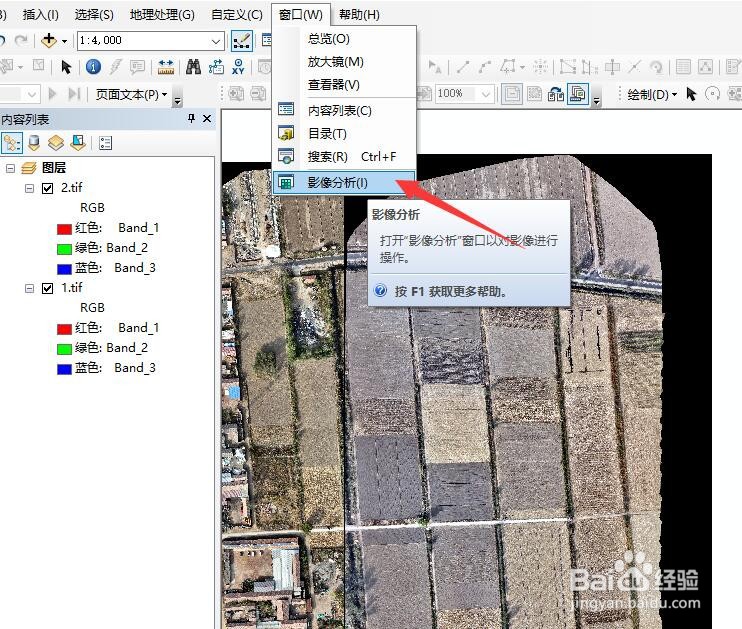The image size is (742, 629).
Task: Select the arrow in the Draw toolbar
Action: coord(691,94)
